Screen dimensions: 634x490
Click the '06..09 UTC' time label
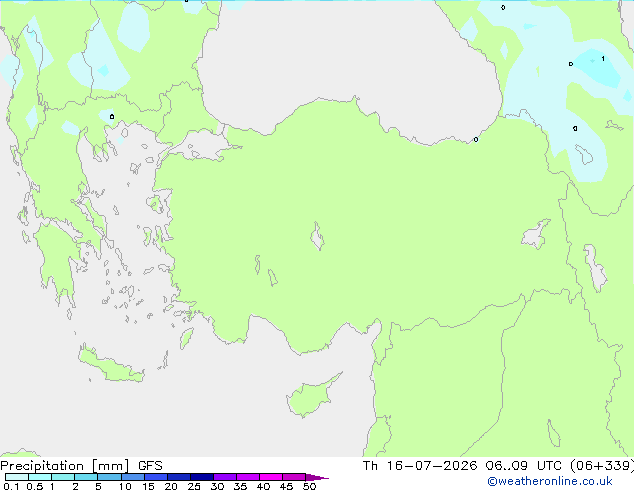coord(523,466)
